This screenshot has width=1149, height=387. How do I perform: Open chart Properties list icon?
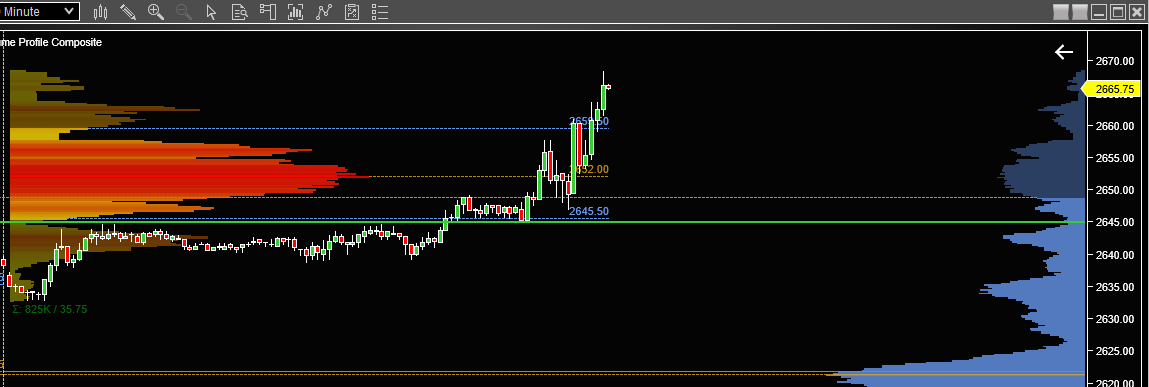coord(380,12)
